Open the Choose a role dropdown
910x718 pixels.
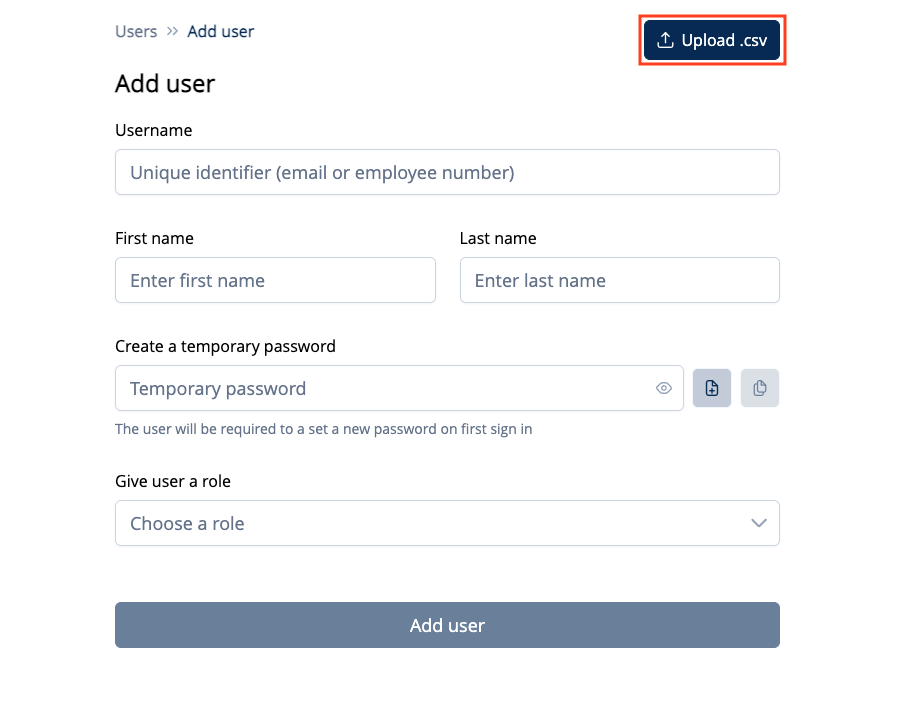pos(447,523)
